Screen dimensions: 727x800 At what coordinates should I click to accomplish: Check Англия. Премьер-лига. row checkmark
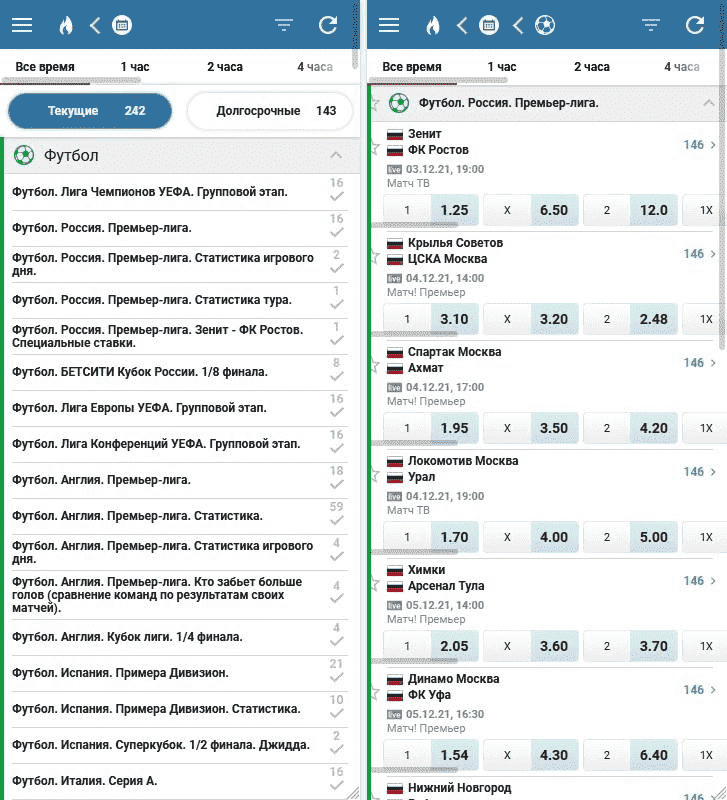[x=337, y=484]
